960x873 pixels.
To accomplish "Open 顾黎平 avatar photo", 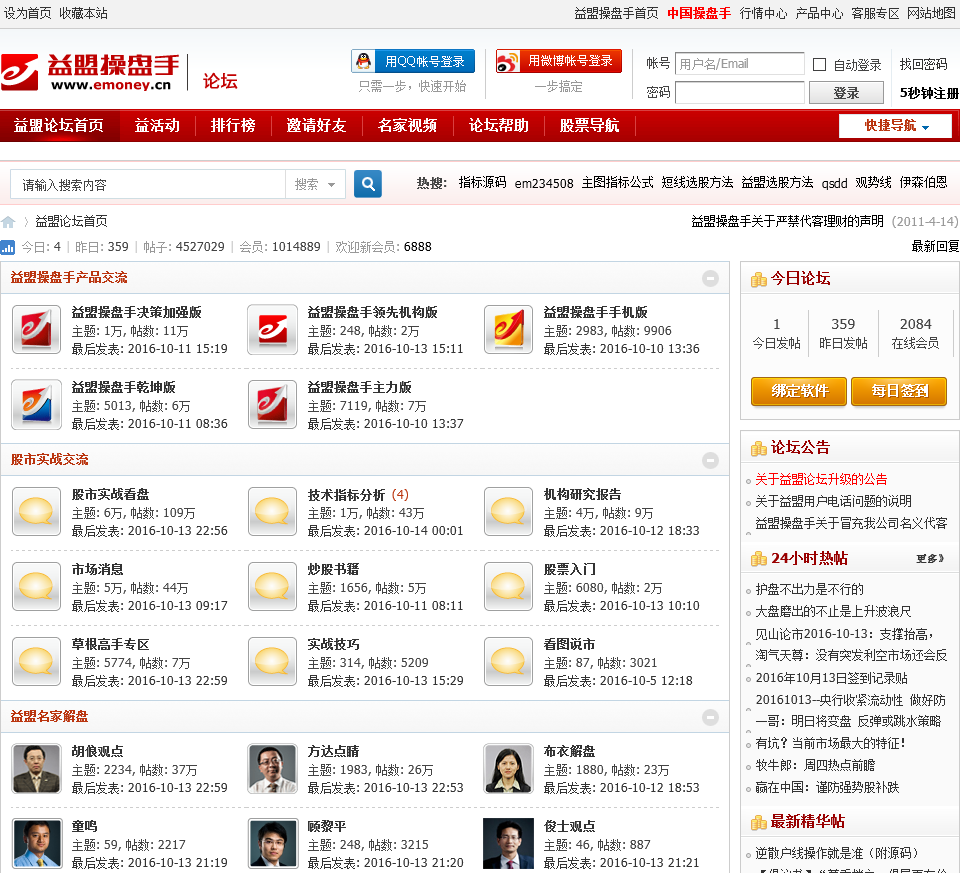I will tap(272, 844).
